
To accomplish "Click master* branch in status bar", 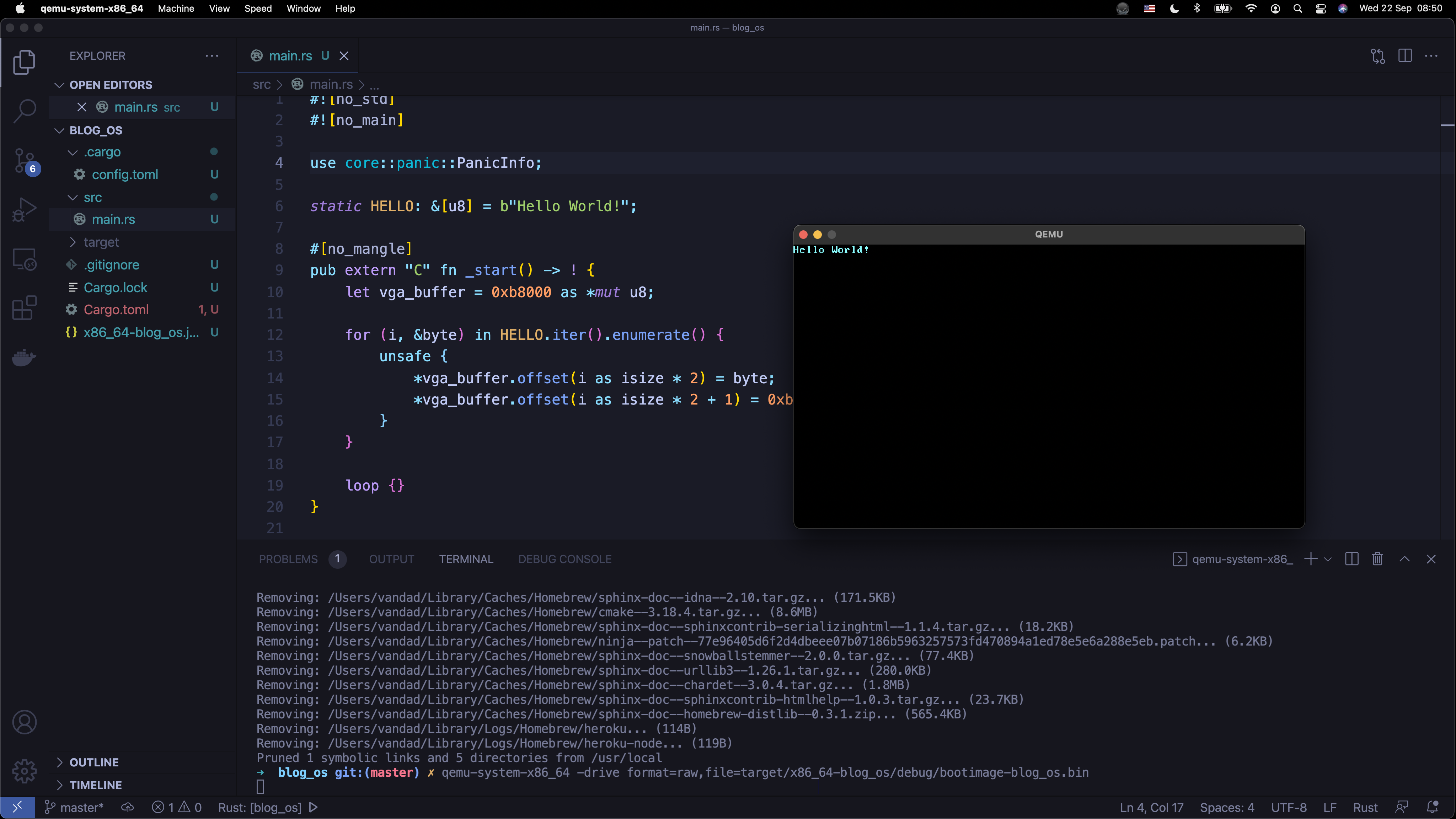I will click(x=74, y=807).
